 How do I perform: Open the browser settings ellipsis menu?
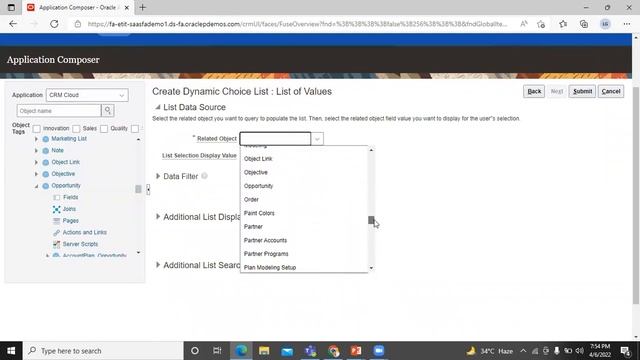coord(627,24)
